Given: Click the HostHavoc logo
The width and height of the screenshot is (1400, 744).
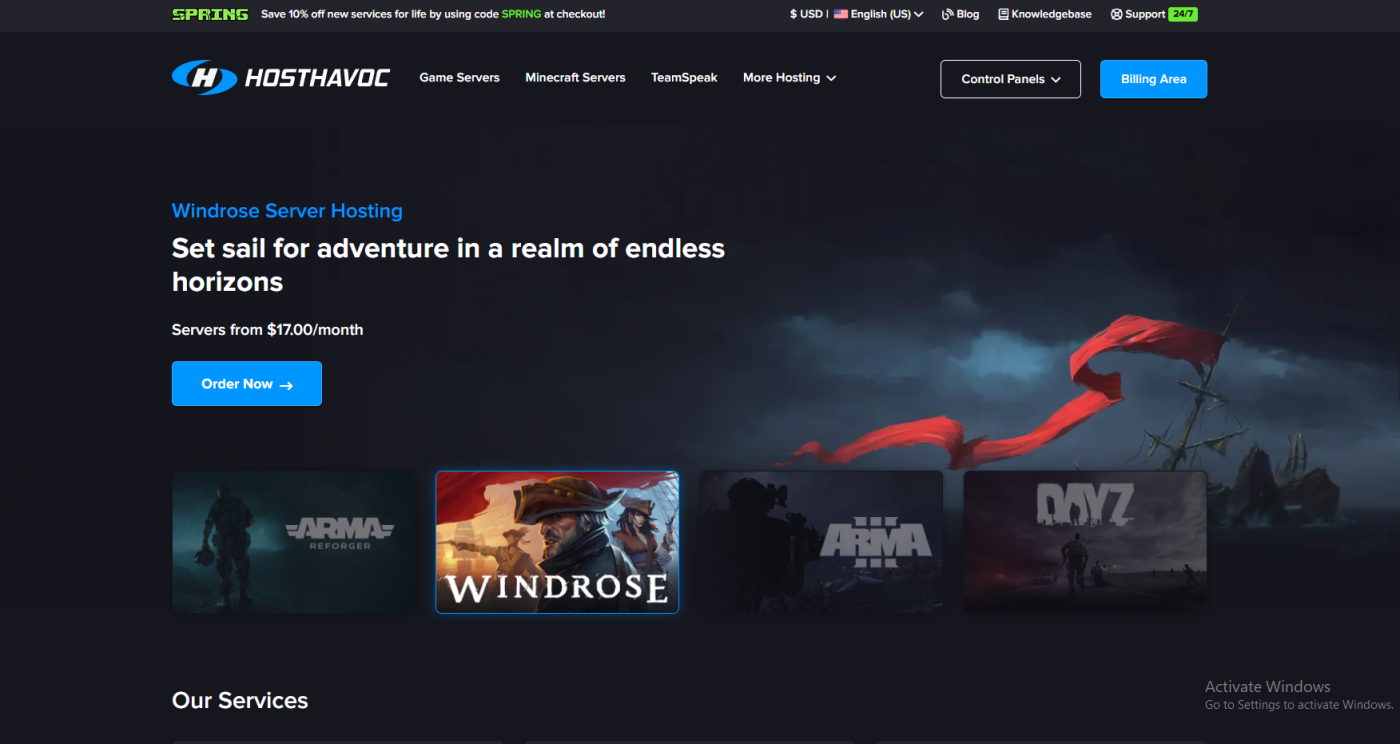Looking at the screenshot, I should pos(280,78).
